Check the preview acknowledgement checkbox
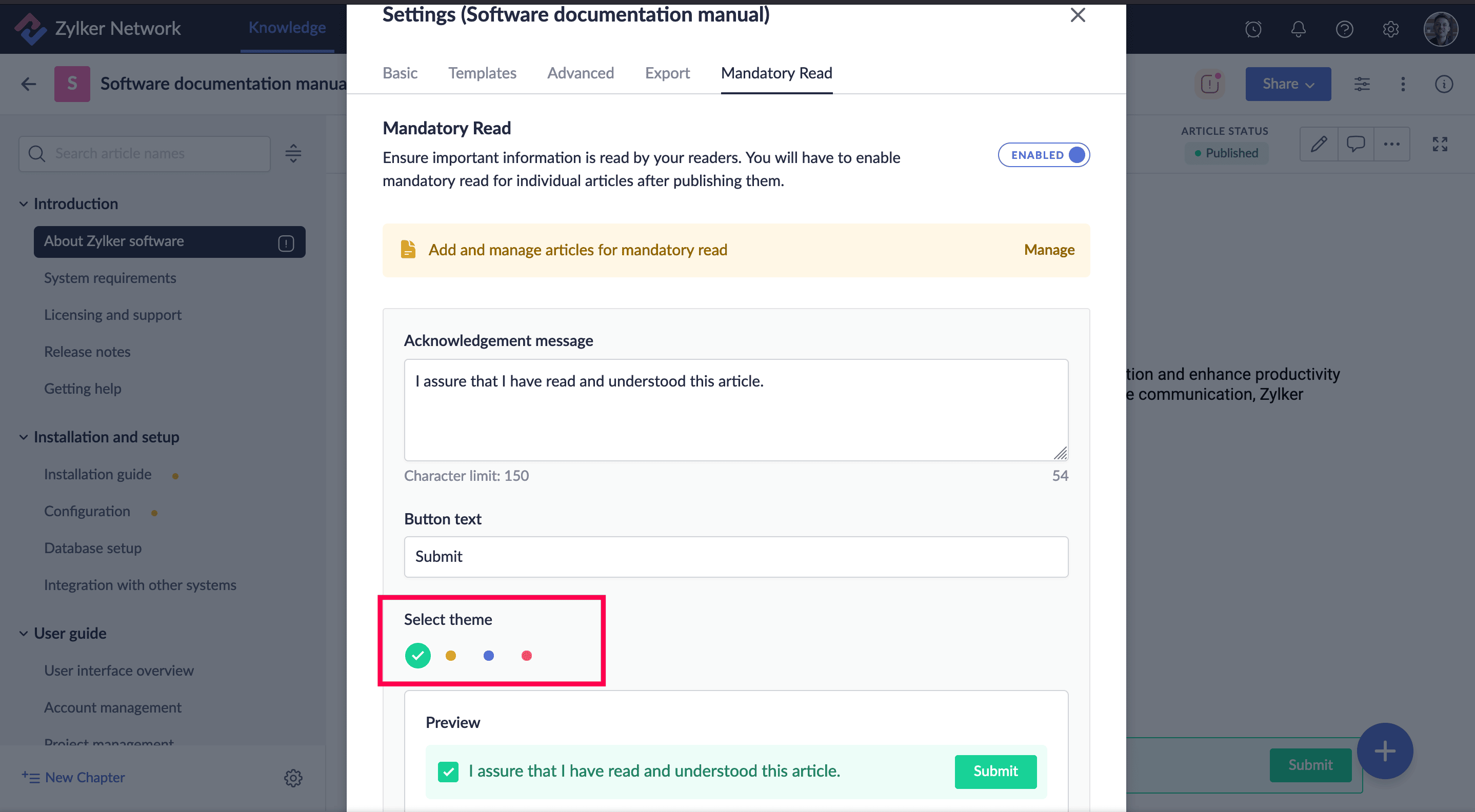This screenshot has width=1475, height=812. pyautogui.click(x=448, y=772)
